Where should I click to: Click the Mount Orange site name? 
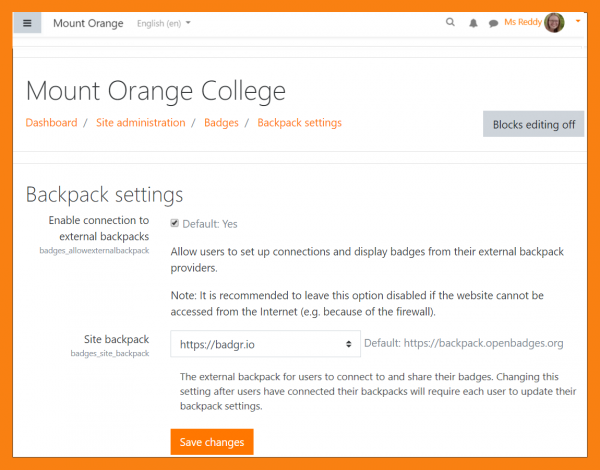point(88,23)
